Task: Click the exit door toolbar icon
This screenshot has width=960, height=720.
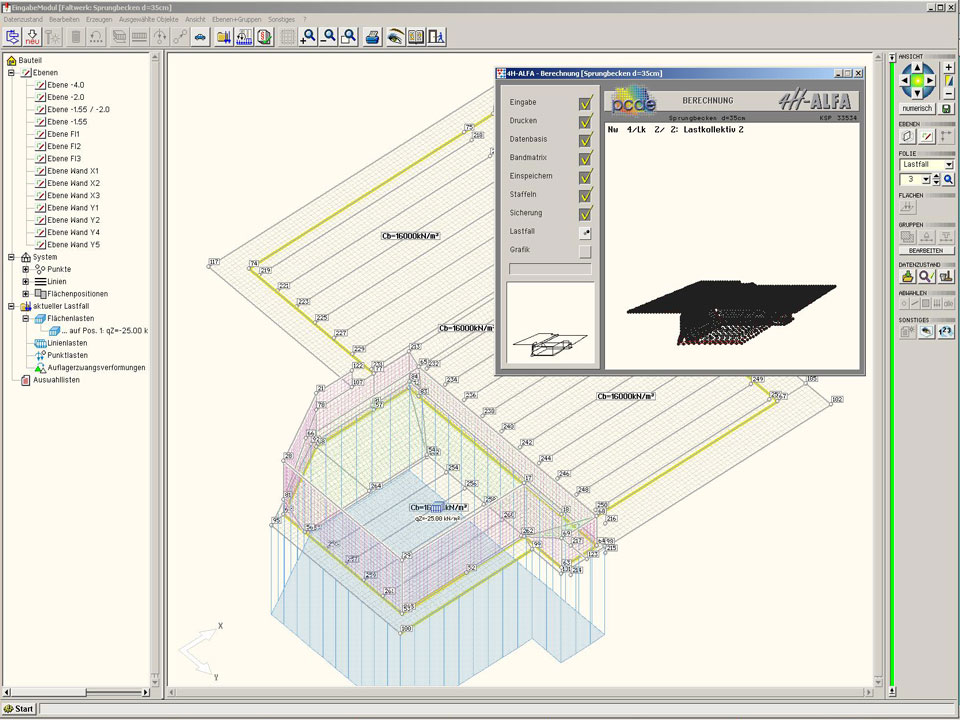Action: [436, 37]
